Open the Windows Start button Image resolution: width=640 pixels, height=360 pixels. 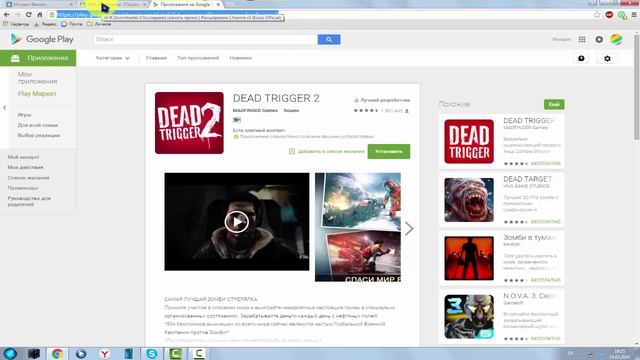10,353
